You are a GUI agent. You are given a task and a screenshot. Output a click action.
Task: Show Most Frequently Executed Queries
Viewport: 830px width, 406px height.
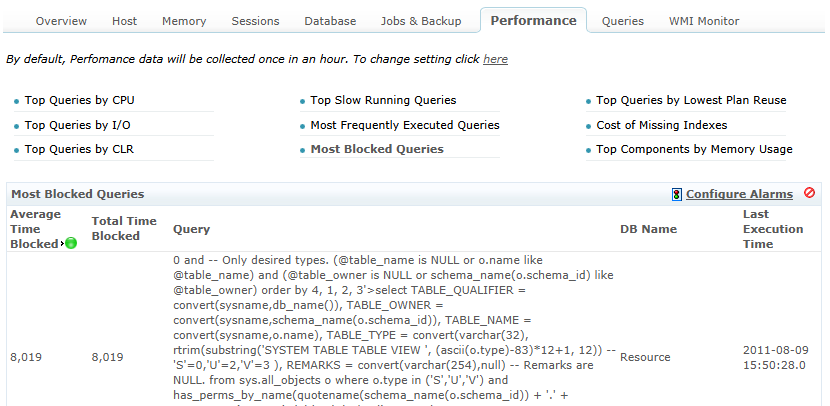[405, 125]
